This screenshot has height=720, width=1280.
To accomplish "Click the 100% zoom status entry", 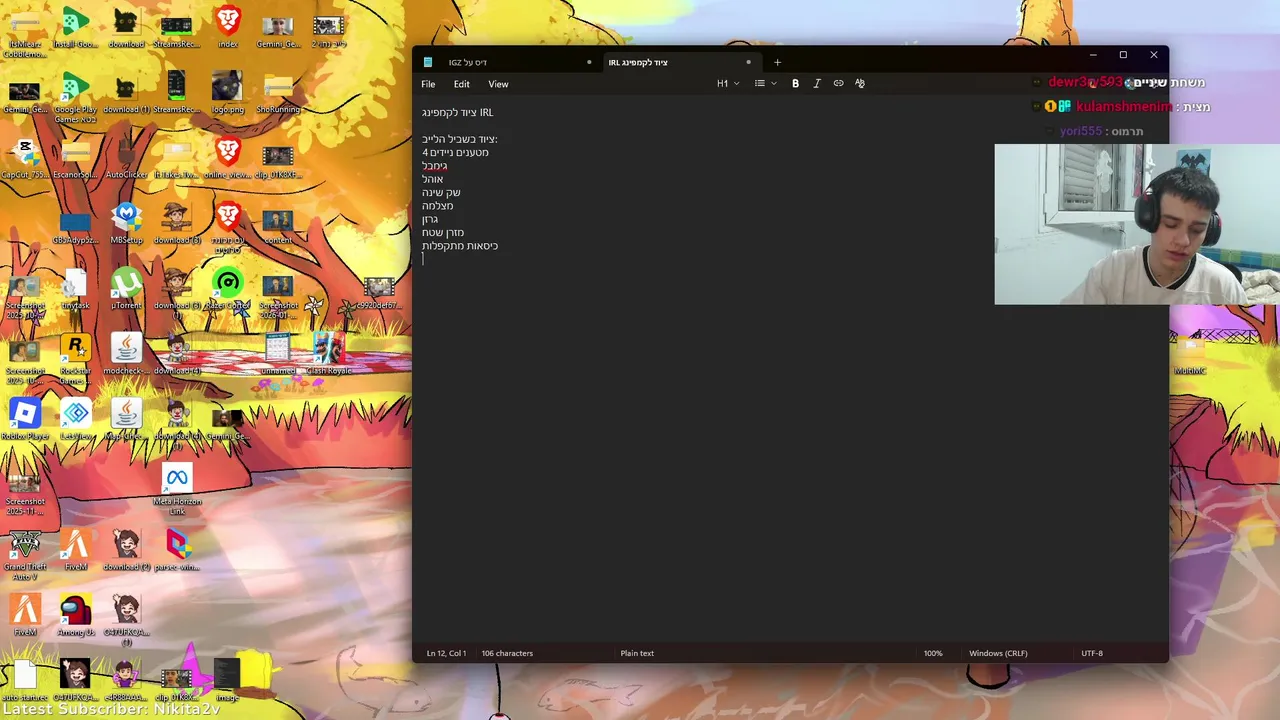I will (933, 653).
